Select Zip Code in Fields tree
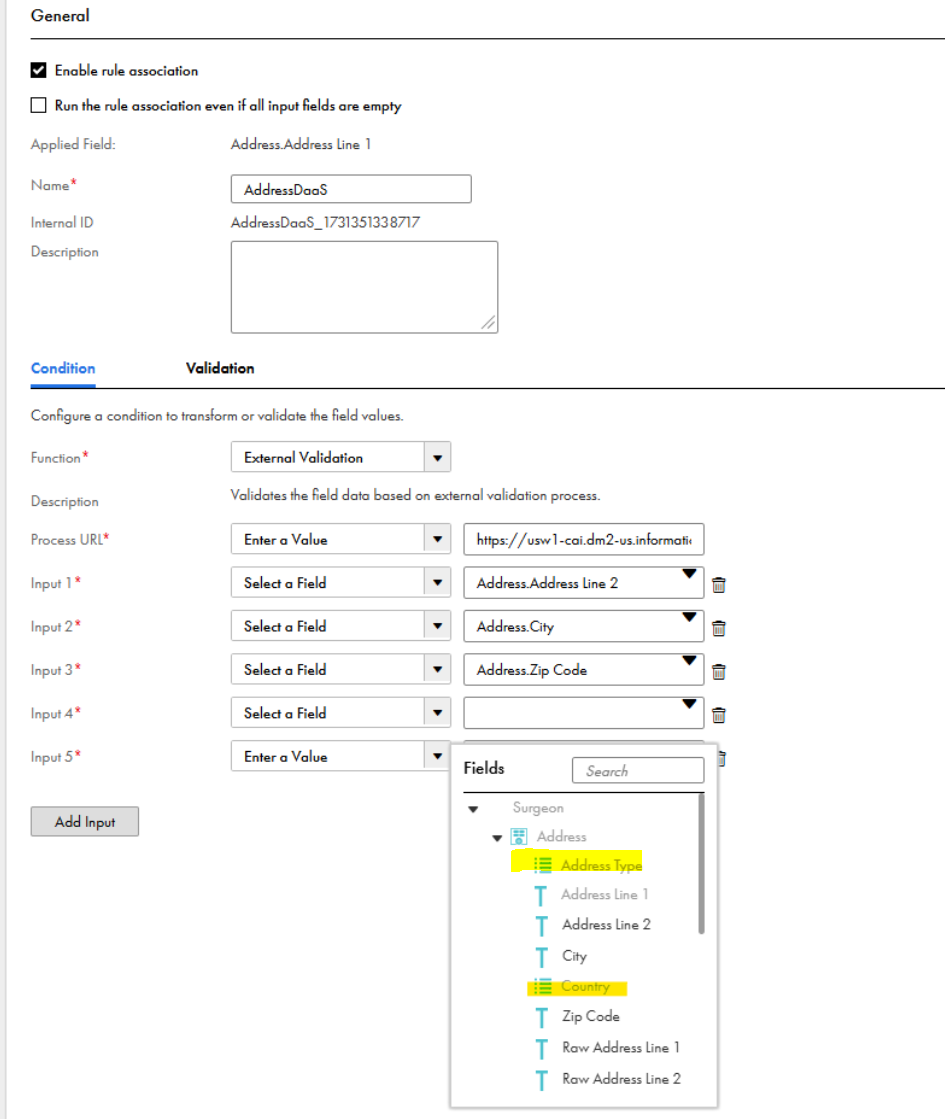945x1119 pixels. (x=590, y=1016)
